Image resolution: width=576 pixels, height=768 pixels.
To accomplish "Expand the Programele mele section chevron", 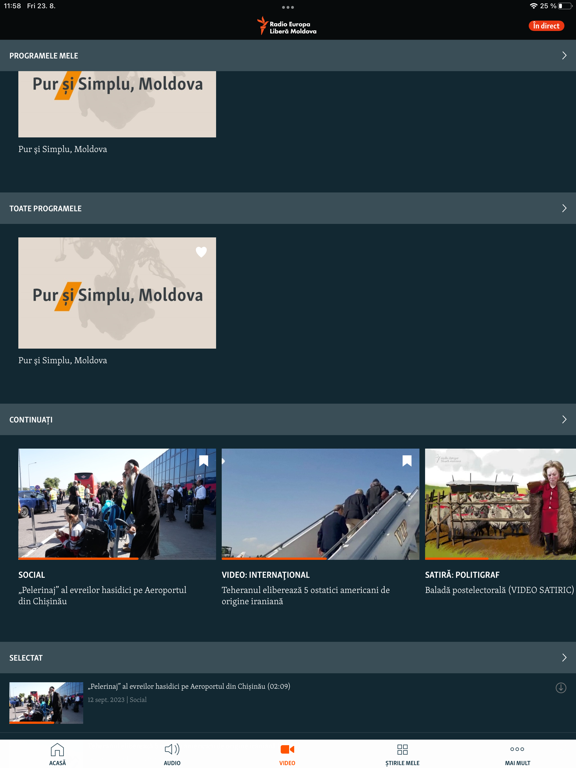I will coord(564,55).
